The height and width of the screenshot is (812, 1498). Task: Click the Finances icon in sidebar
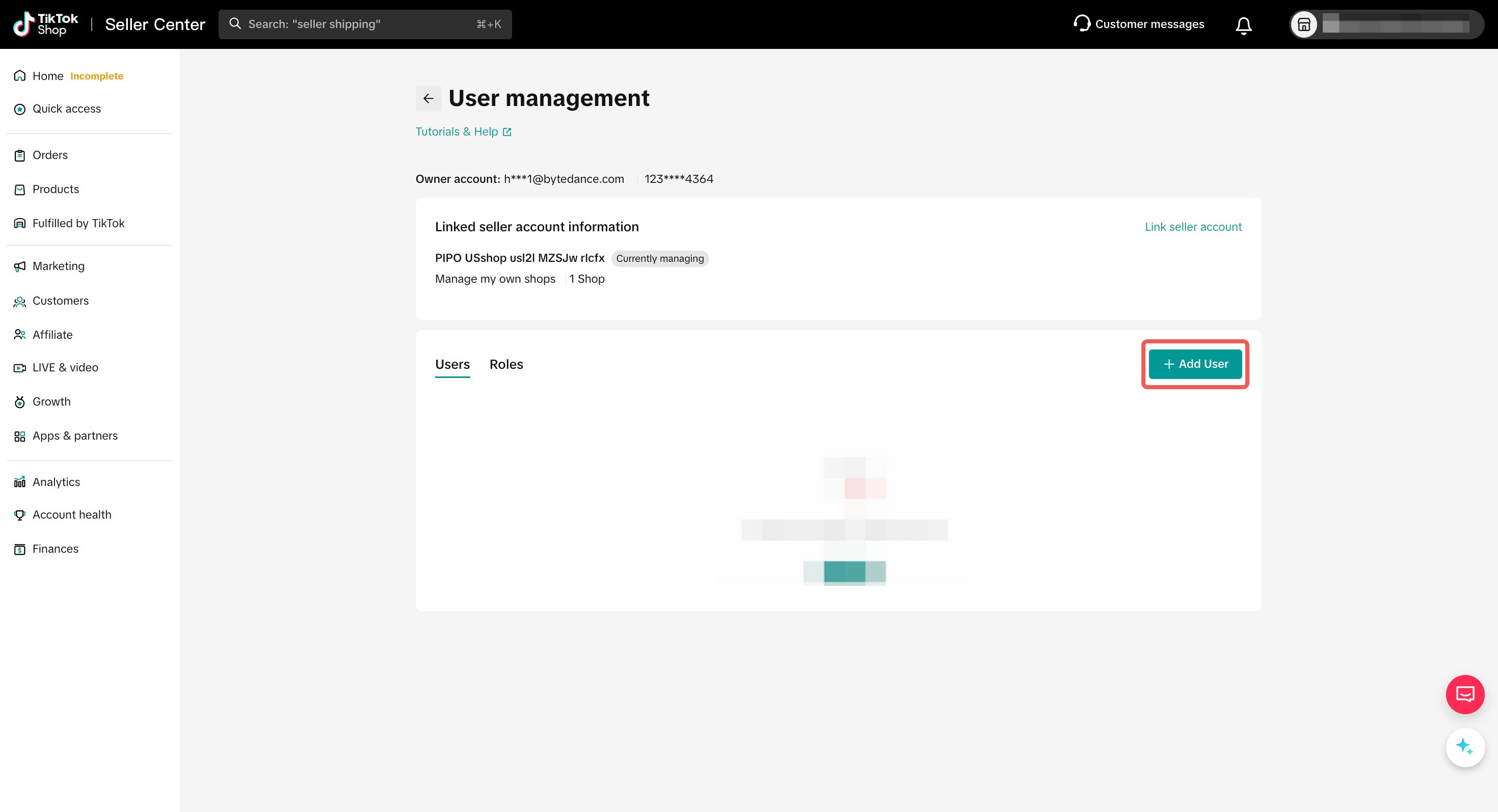(x=20, y=549)
